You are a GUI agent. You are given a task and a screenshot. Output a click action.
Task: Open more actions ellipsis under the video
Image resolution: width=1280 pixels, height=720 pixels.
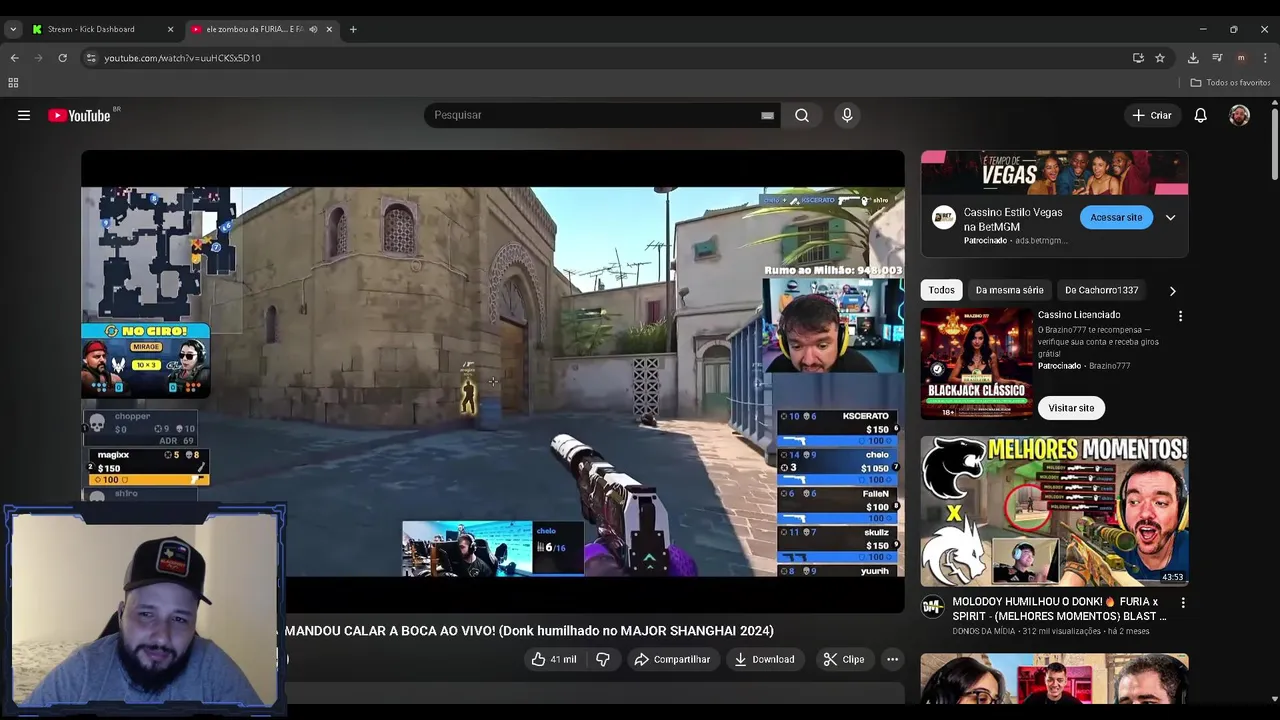[892, 659]
